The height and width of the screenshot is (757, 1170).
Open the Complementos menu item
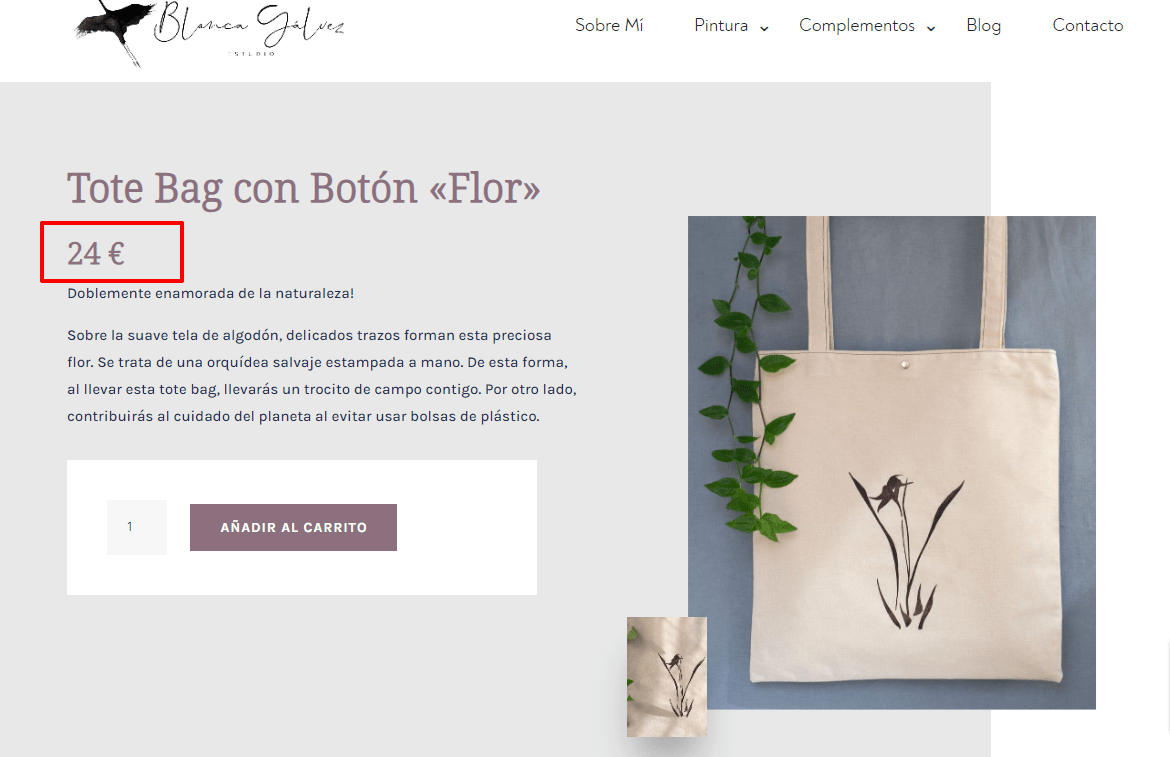tap(857, 25)
